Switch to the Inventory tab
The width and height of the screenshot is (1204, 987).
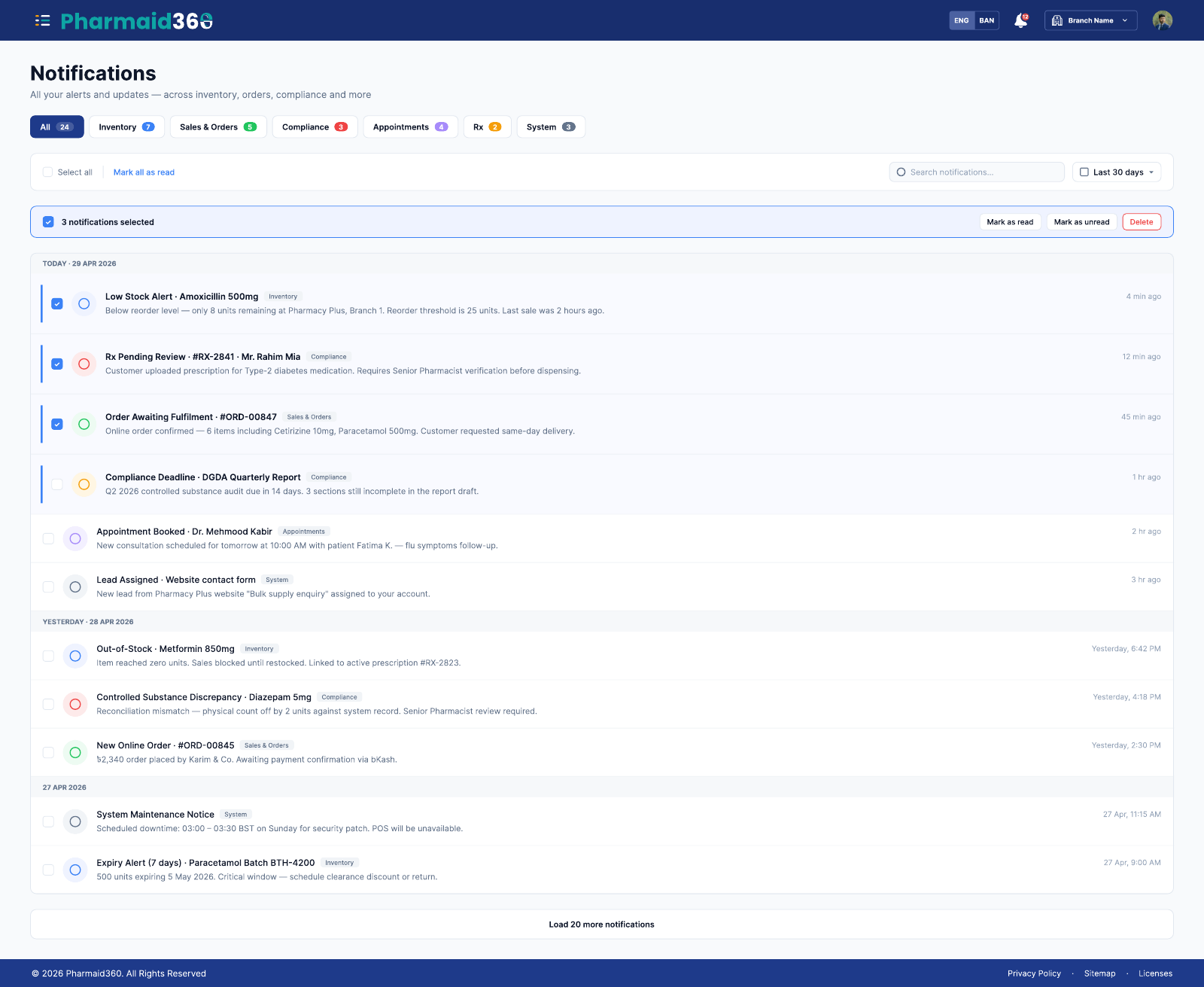[126, 126]
